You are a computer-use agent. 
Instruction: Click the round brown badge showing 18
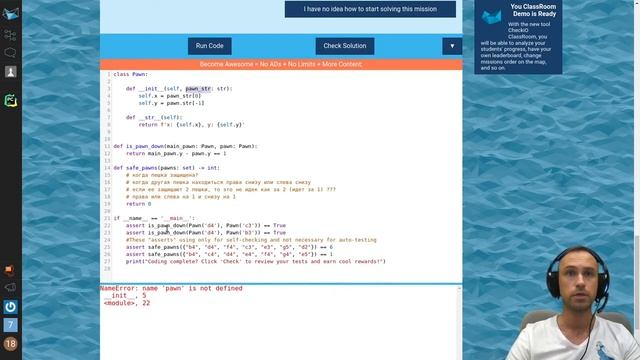pyautogui.click(x=11, y=344)
